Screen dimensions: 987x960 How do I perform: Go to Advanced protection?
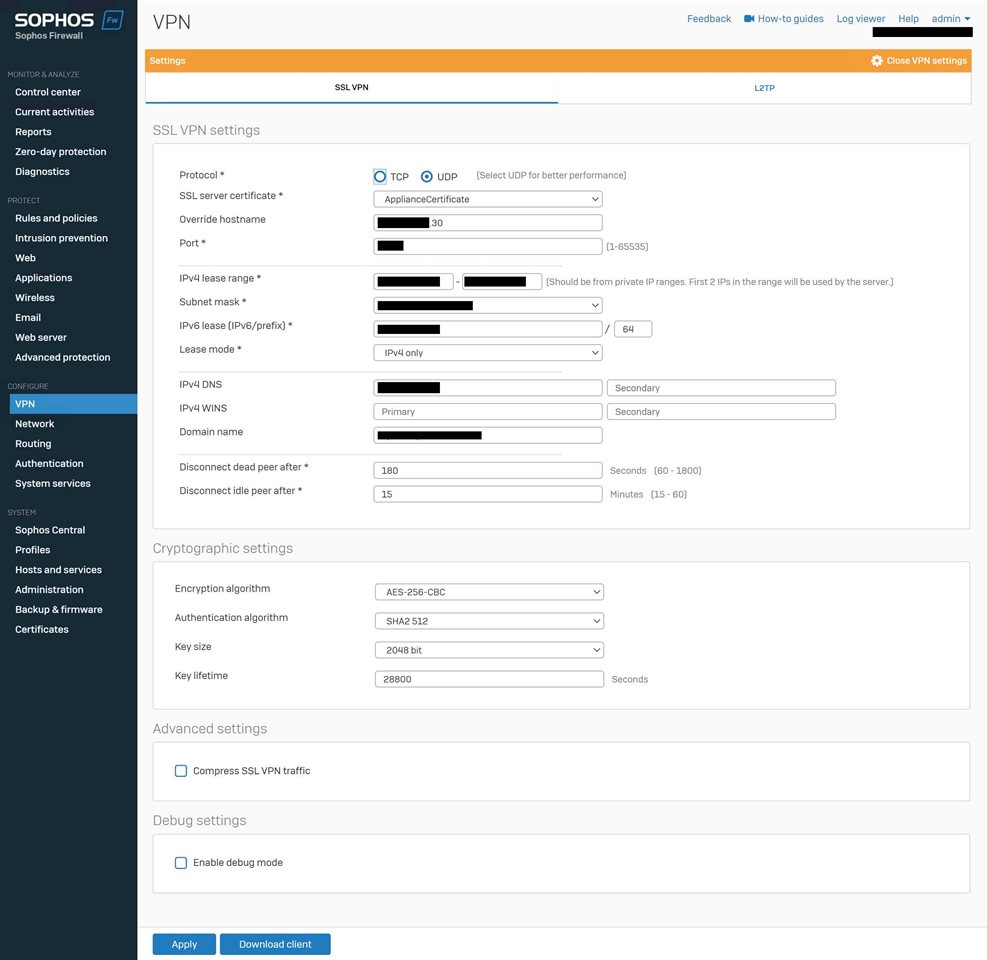62,357
